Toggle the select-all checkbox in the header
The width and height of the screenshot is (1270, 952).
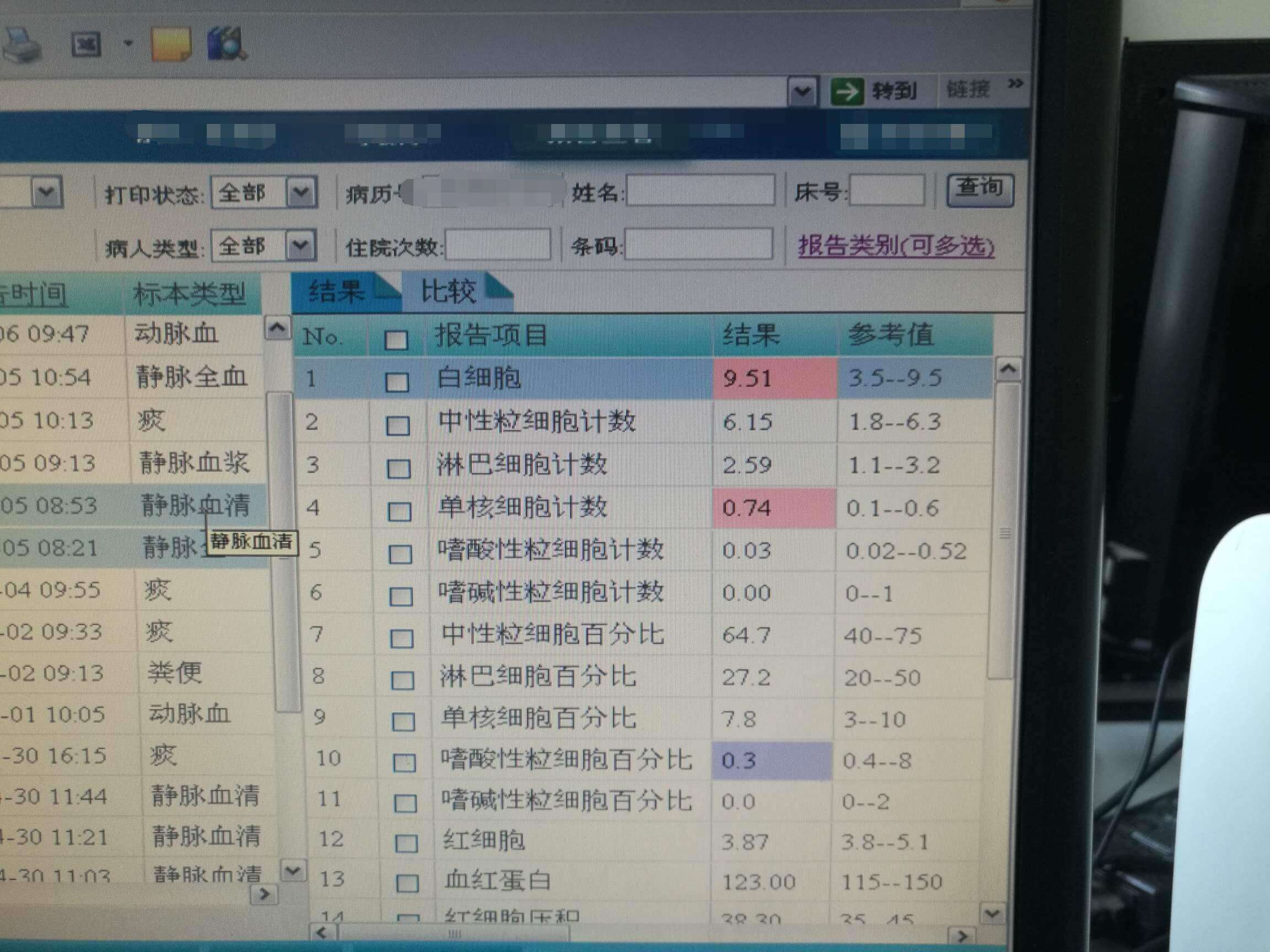(396, 339)
